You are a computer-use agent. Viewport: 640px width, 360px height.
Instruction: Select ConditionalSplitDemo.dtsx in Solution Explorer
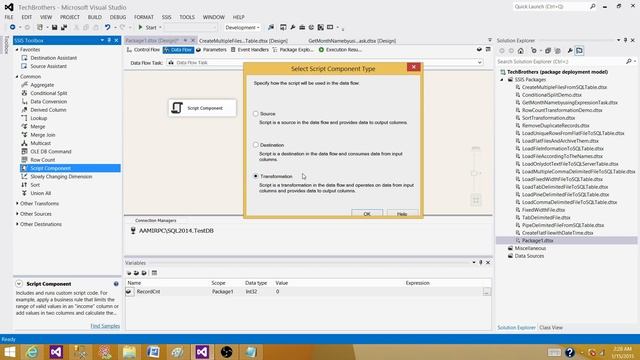551,95
